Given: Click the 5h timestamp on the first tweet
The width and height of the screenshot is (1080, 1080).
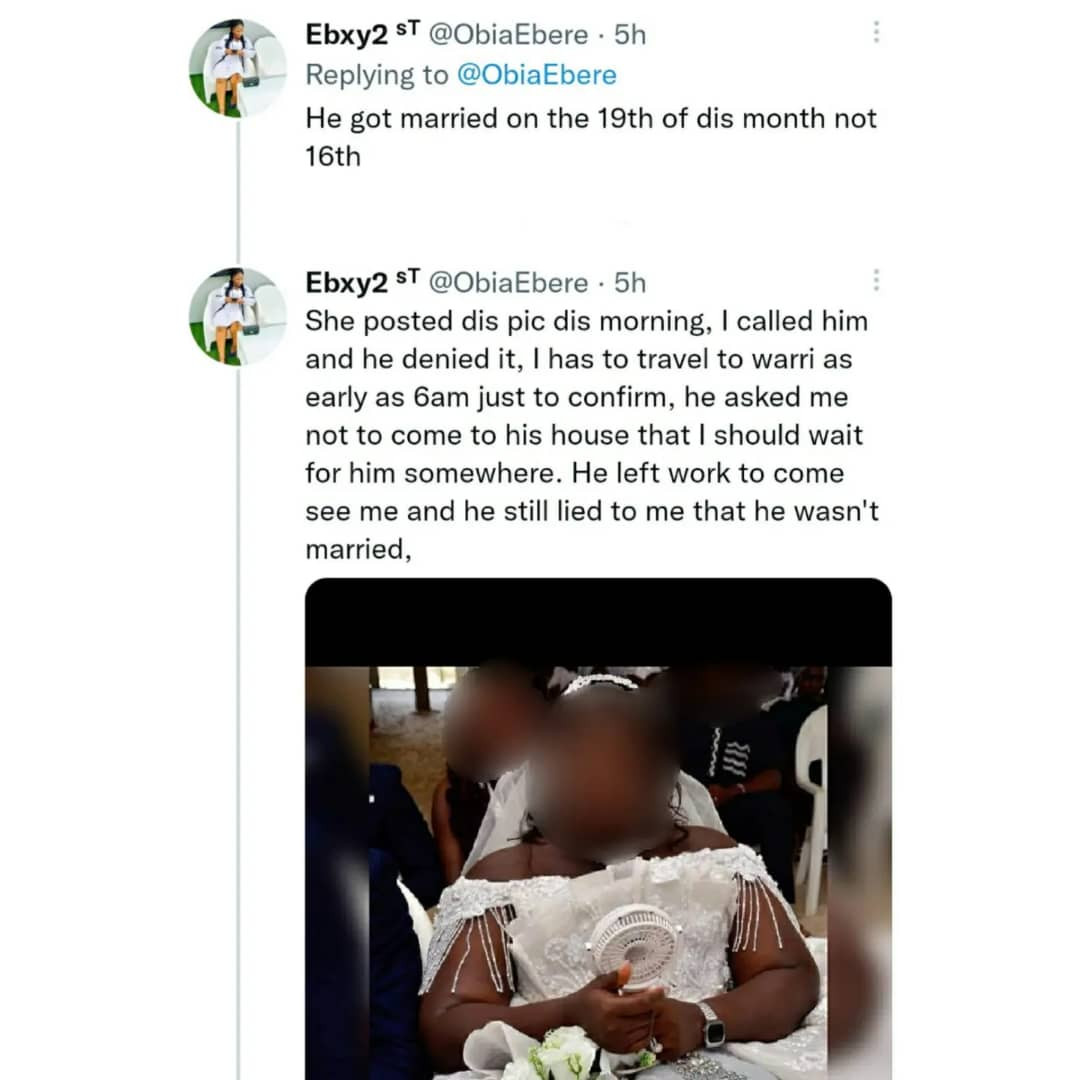Looking at the screenshot, I should coord(630,34).
